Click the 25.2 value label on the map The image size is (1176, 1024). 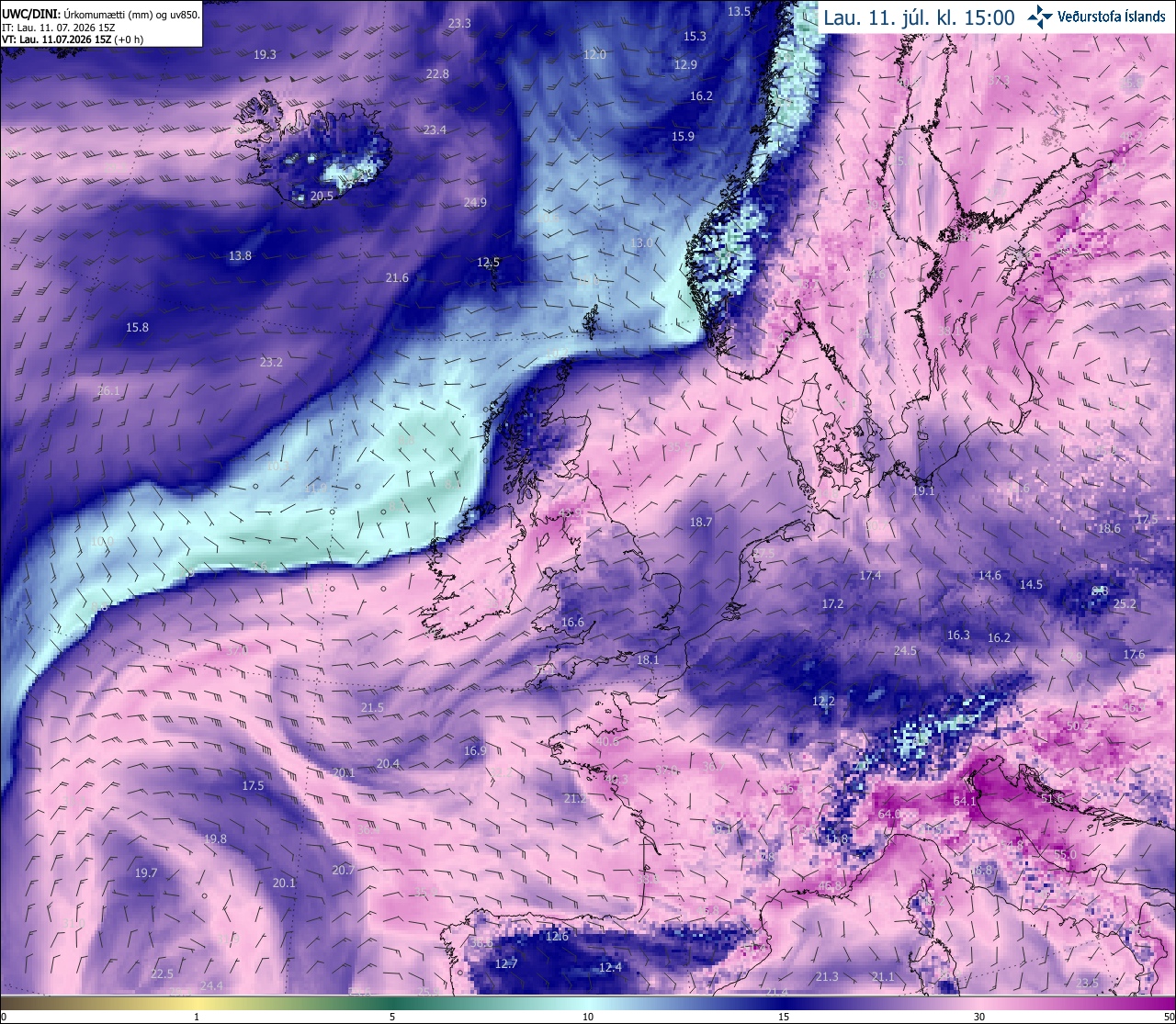click(x=1125, y=603)
